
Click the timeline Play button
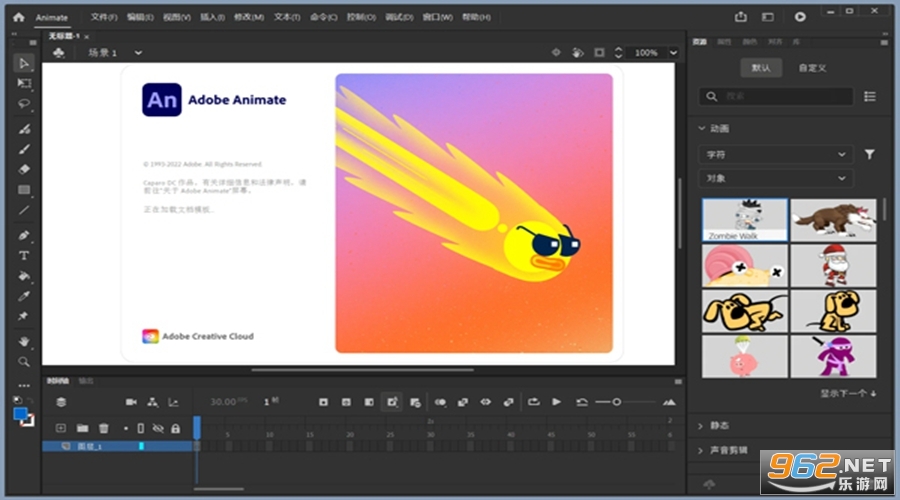click(556, 402)
